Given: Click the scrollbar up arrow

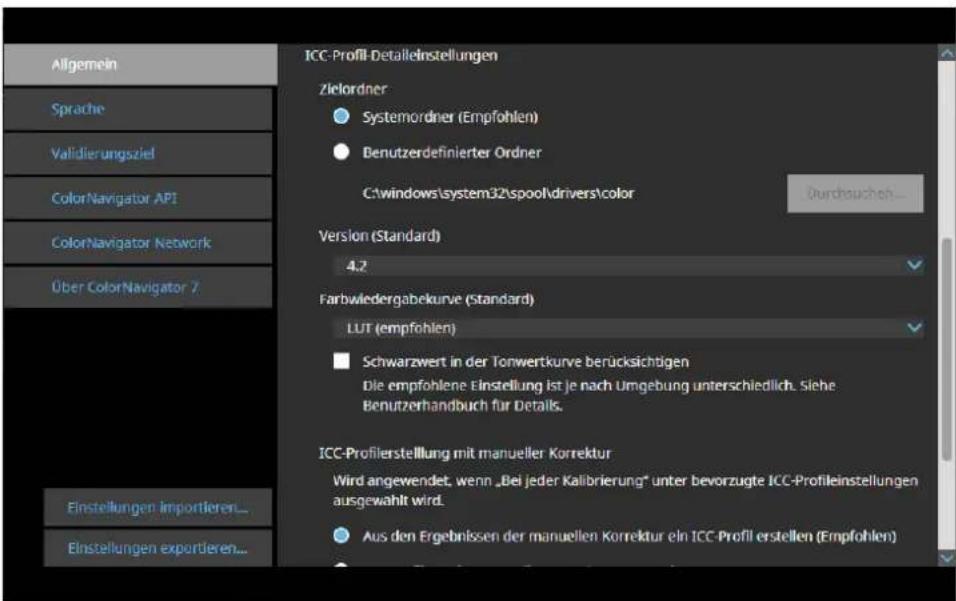Looking at the screenshot, I should click(947, 54).
